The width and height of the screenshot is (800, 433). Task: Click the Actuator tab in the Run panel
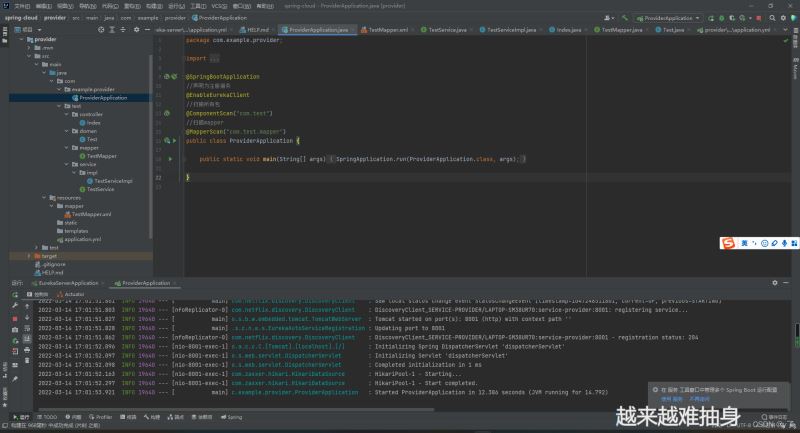click(x=73, y=295)
